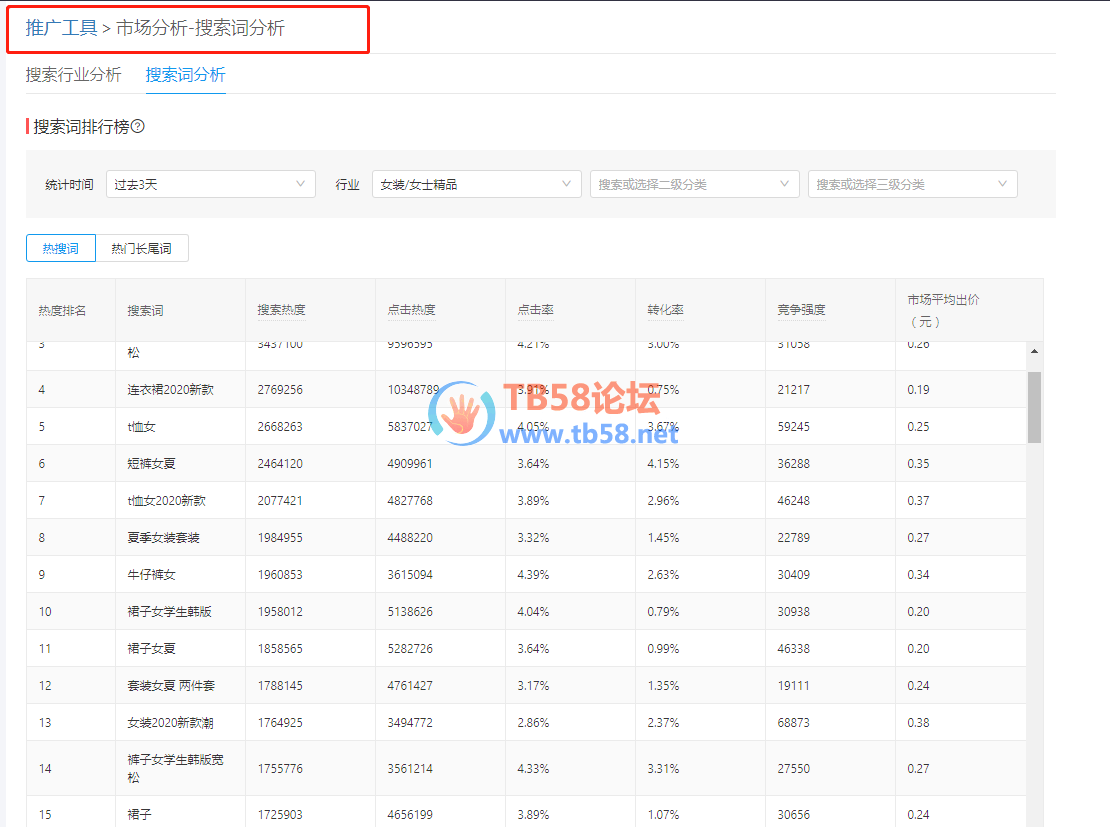1110x827 pixels.
Task: Click the search term 裙子女夏
Action: pyautogui.click(x=151, y=649)
